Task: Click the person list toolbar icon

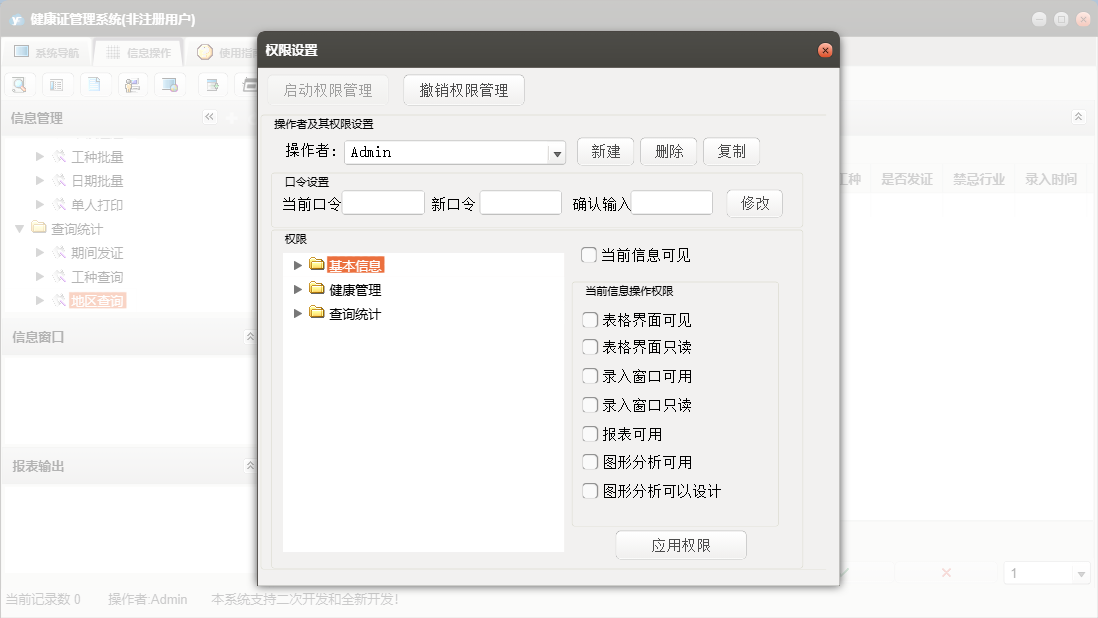Action: coord(131,84)
